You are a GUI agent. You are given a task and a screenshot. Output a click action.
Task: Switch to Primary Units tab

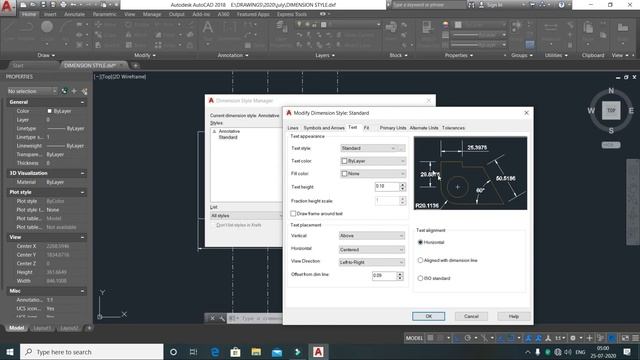[393, 128]
